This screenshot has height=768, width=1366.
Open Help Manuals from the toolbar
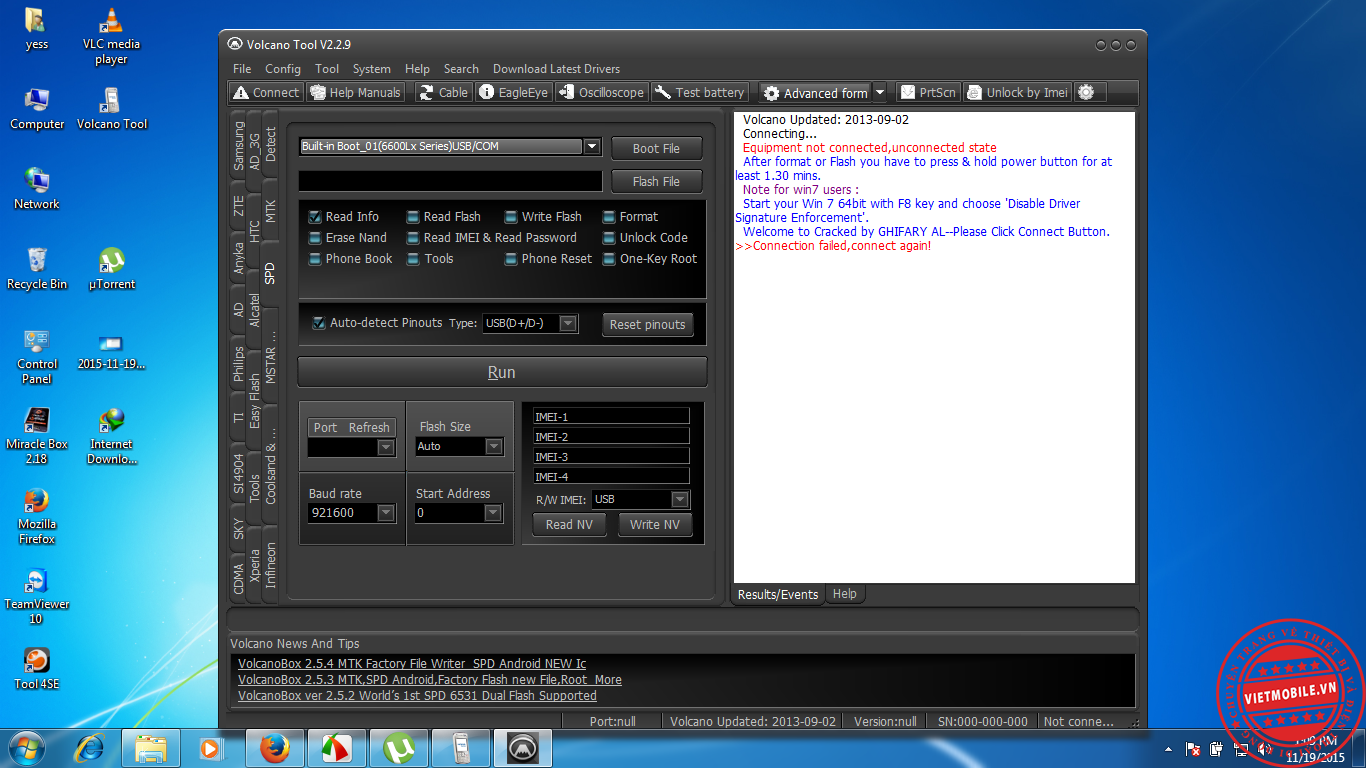click(356, 92)
